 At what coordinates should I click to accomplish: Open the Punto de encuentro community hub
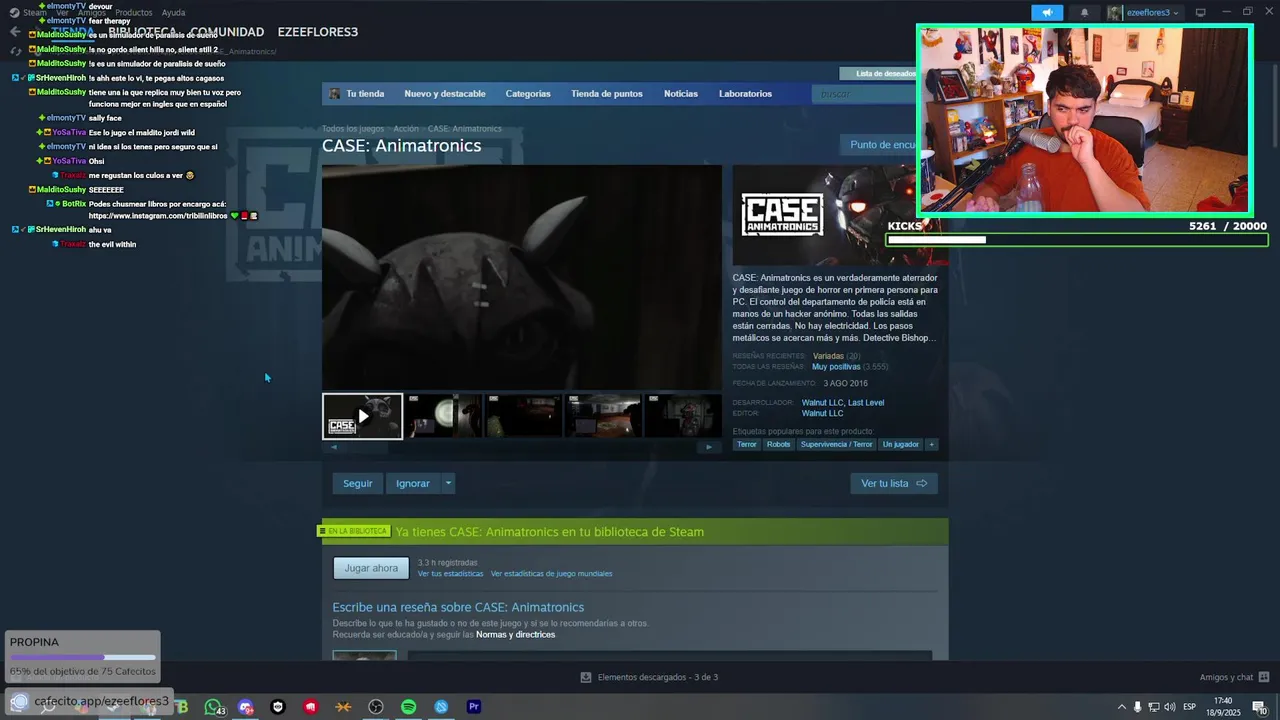pyautogui.click(x=883, y=145)
